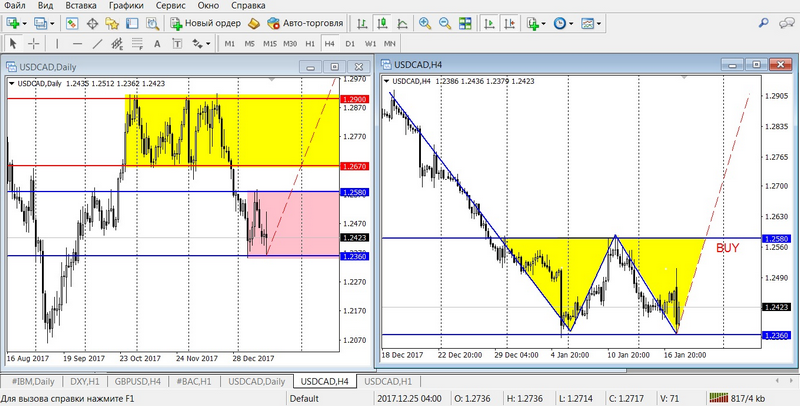
Task: Select the crosshair cursor tool
Action: pyautogui.click(x=34, y=44)
